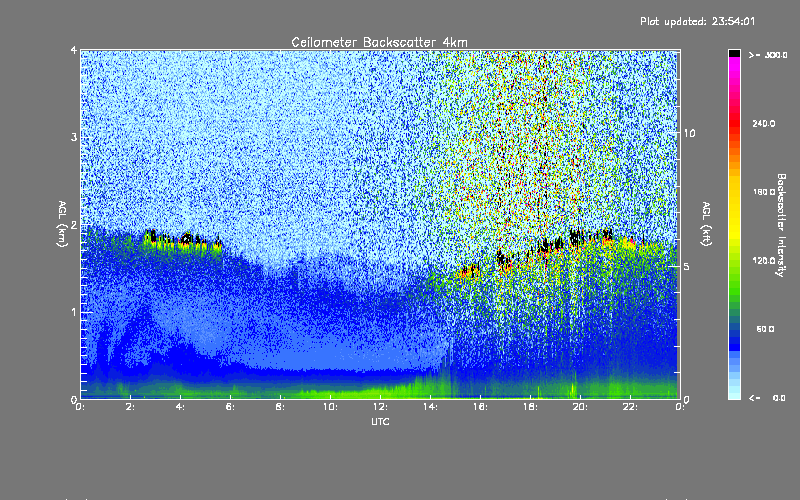Click the 2 km tick on left axis

[74, 225]
